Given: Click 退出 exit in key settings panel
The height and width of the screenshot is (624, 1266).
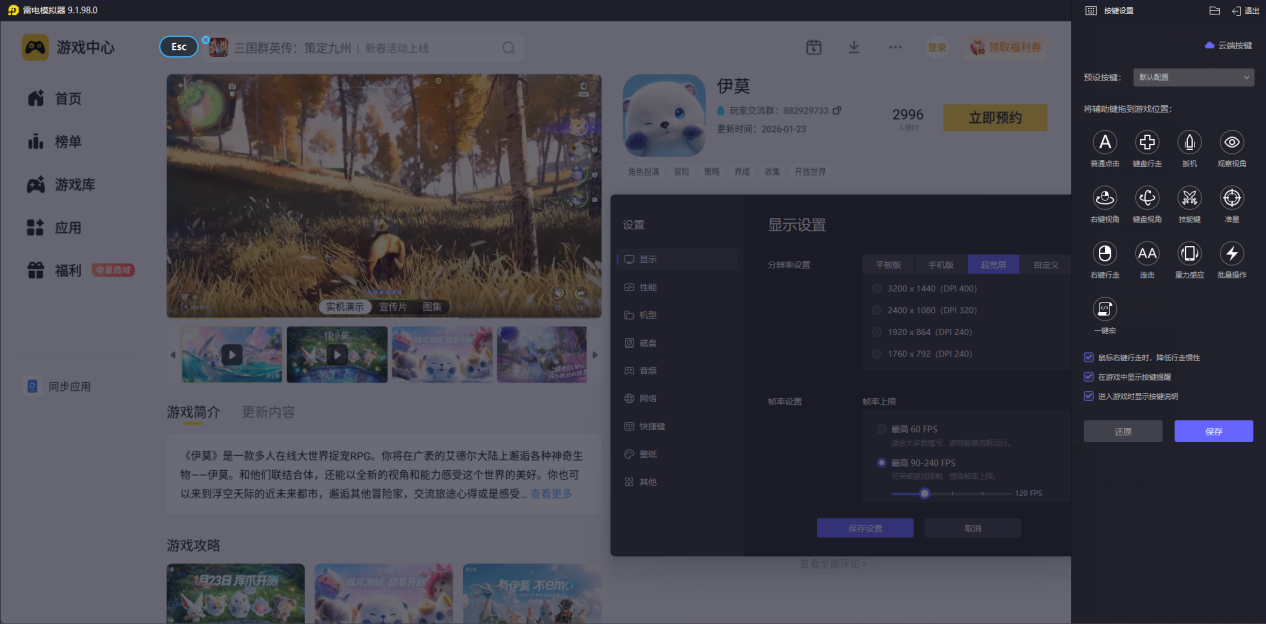Looking at the screenshot, I should 1245,10.
